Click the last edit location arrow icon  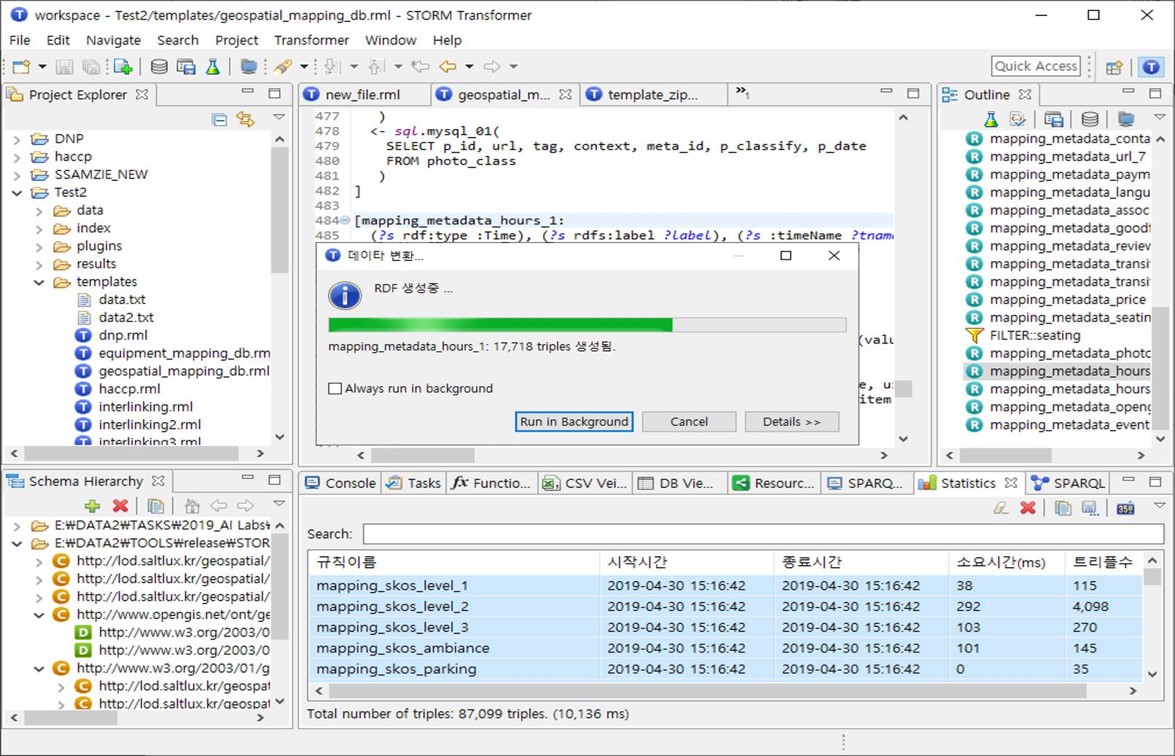click(x=420, y=67)
